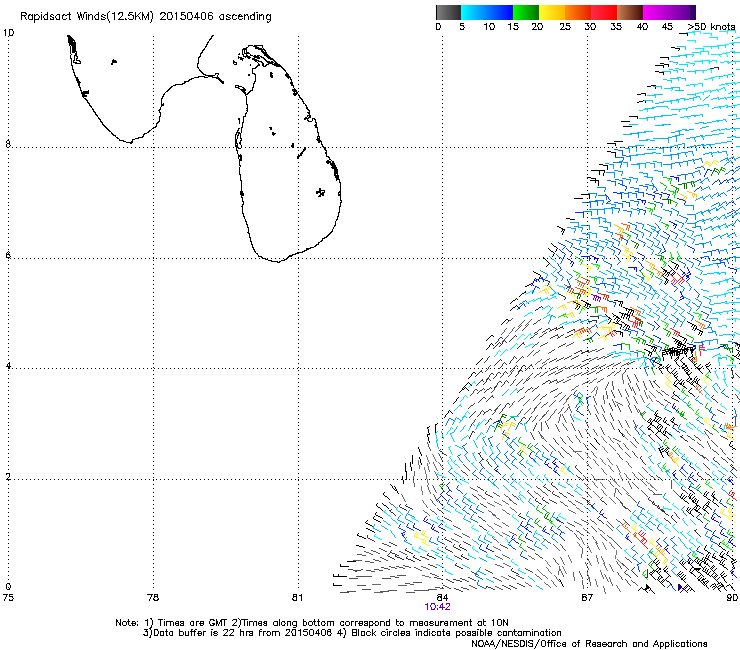740x650 pixels.
Task: Click the 'Times are GMT' note line
Action: tap(312, 623)
